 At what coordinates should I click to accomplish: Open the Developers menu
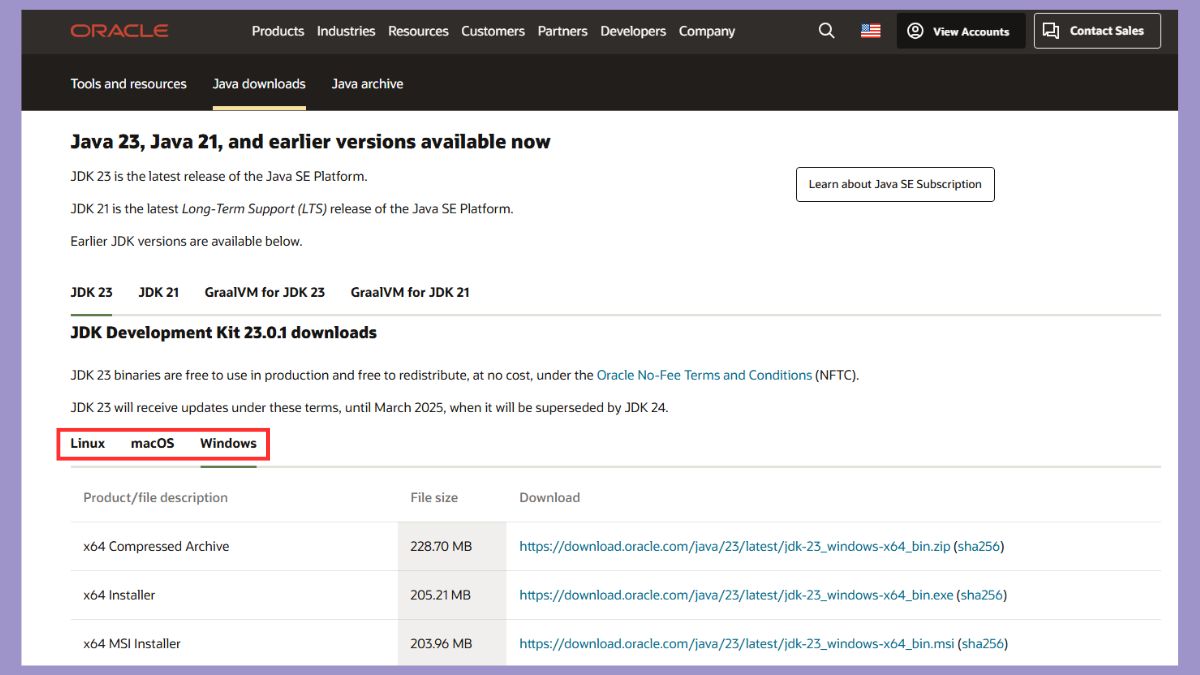[633, 31]
